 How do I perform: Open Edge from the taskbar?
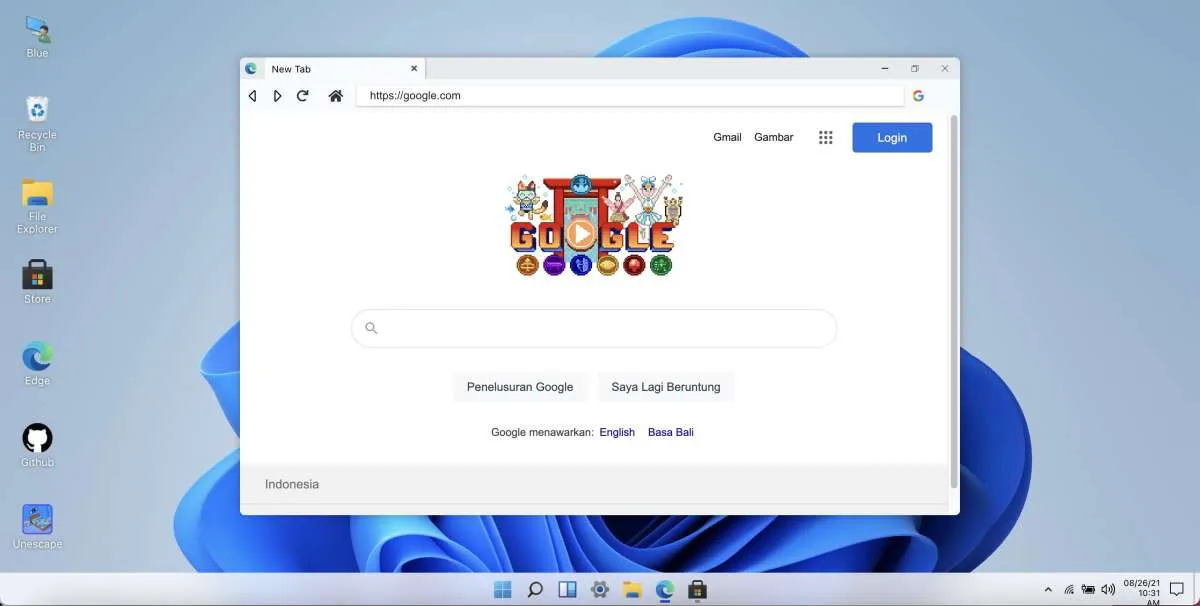tap(664, 589)
